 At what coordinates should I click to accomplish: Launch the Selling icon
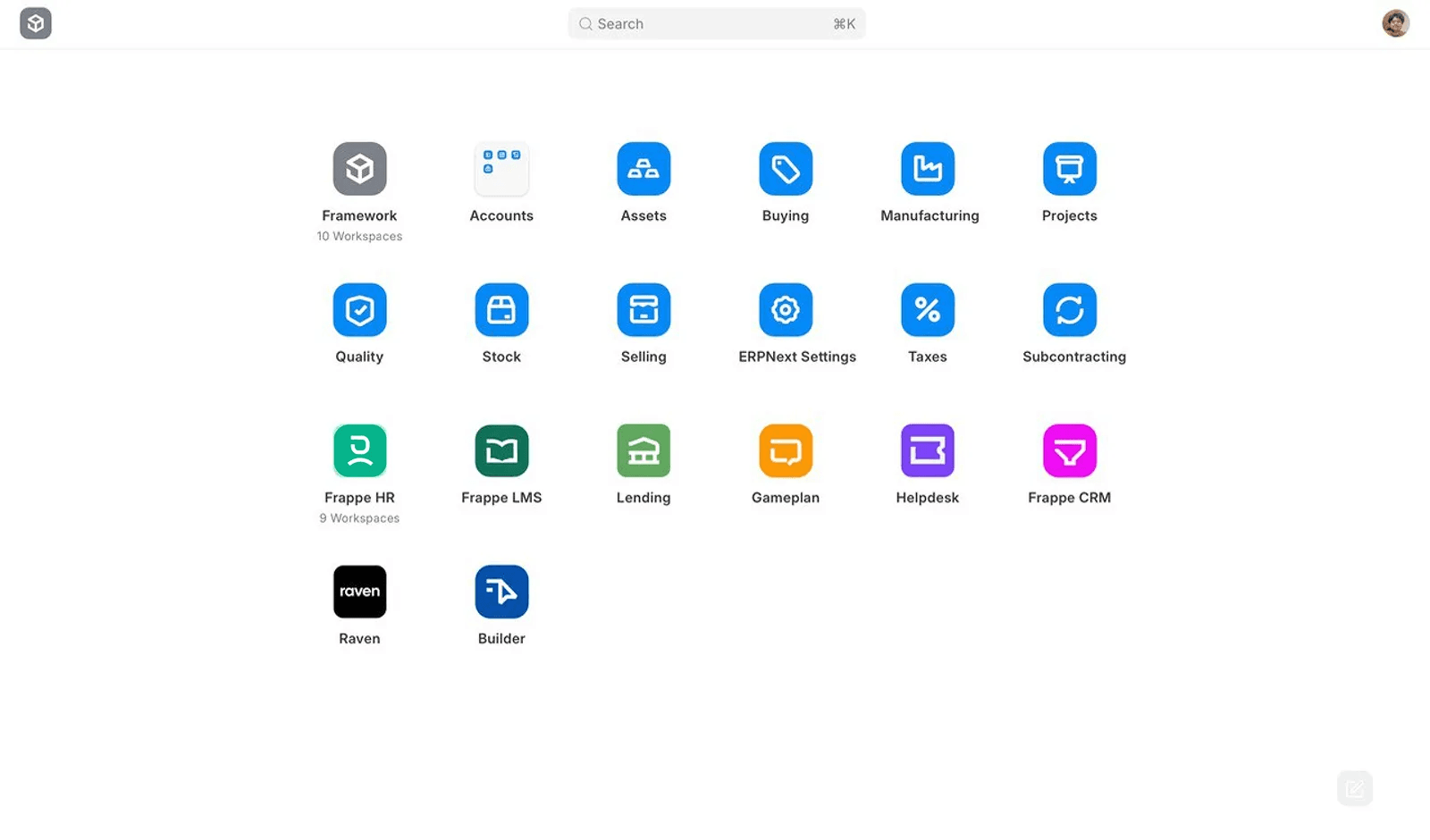[x=643, y=310]
